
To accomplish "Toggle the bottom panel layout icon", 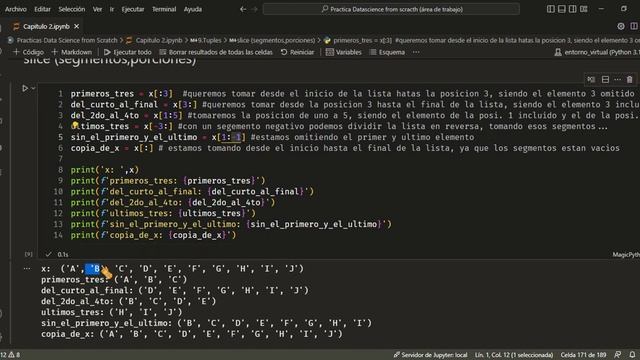I will [562, 9].
